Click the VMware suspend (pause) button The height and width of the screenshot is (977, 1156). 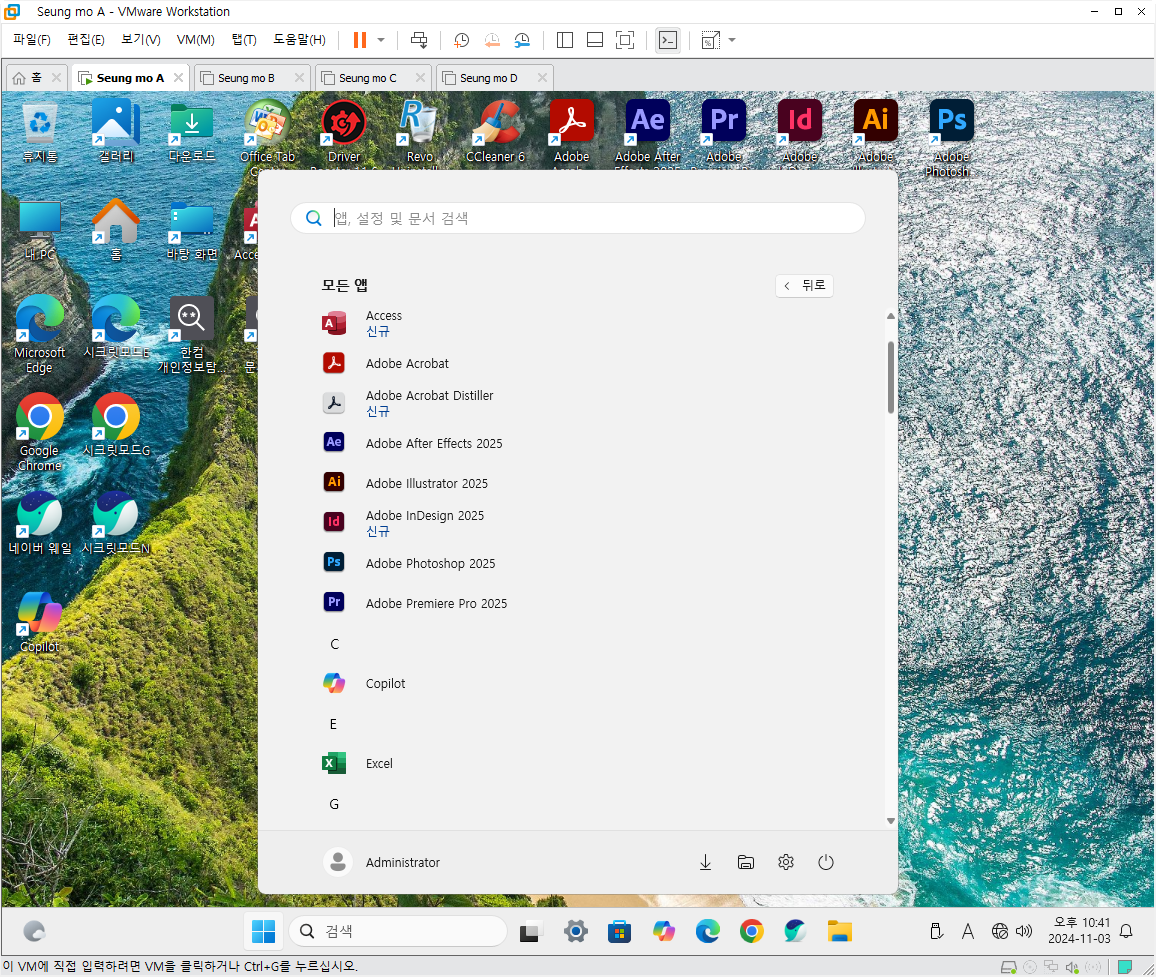360,40
